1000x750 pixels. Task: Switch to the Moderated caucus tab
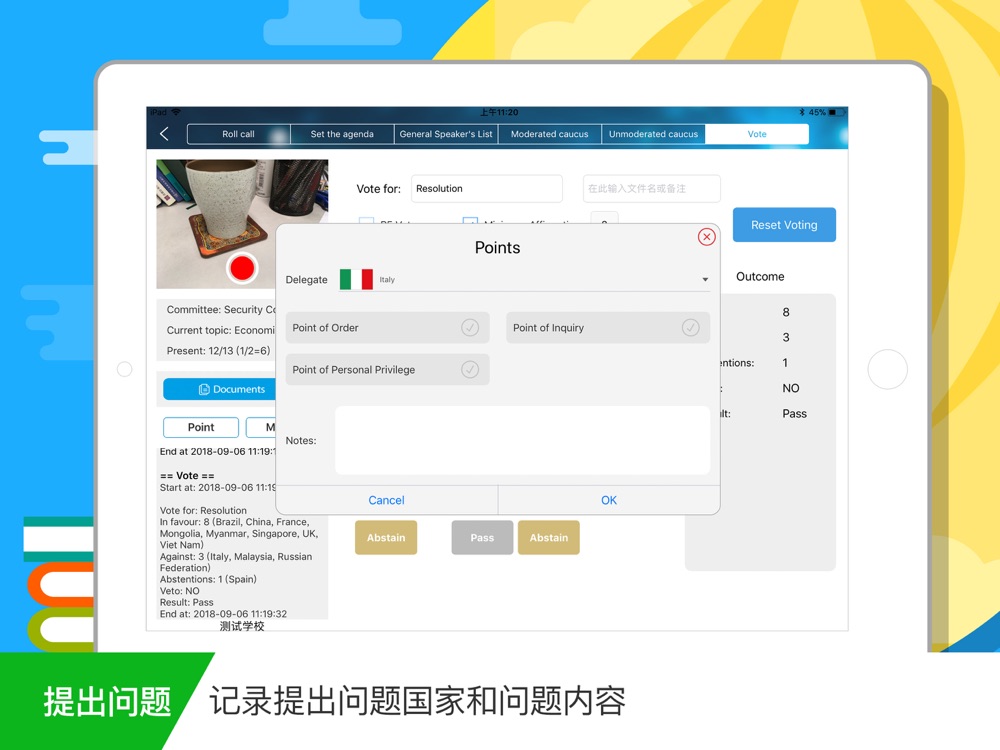(x=549, y=134)
